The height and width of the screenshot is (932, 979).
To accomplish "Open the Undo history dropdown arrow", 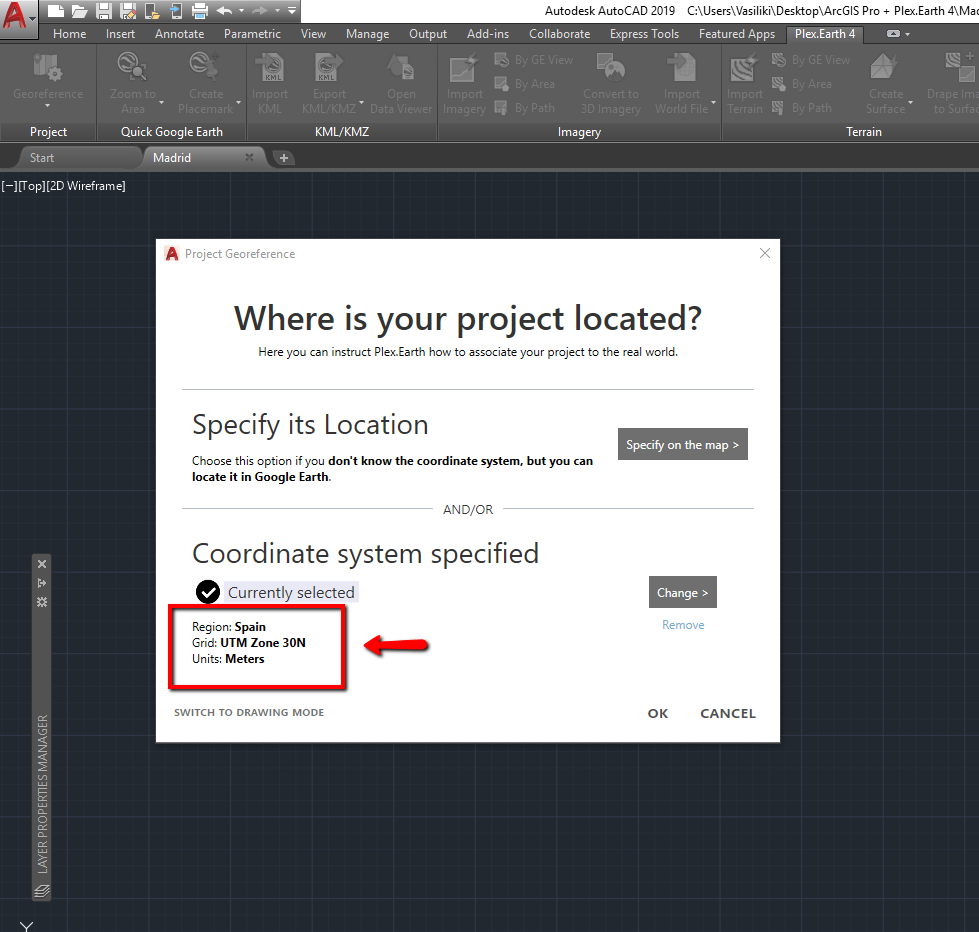I will (242, 11).
